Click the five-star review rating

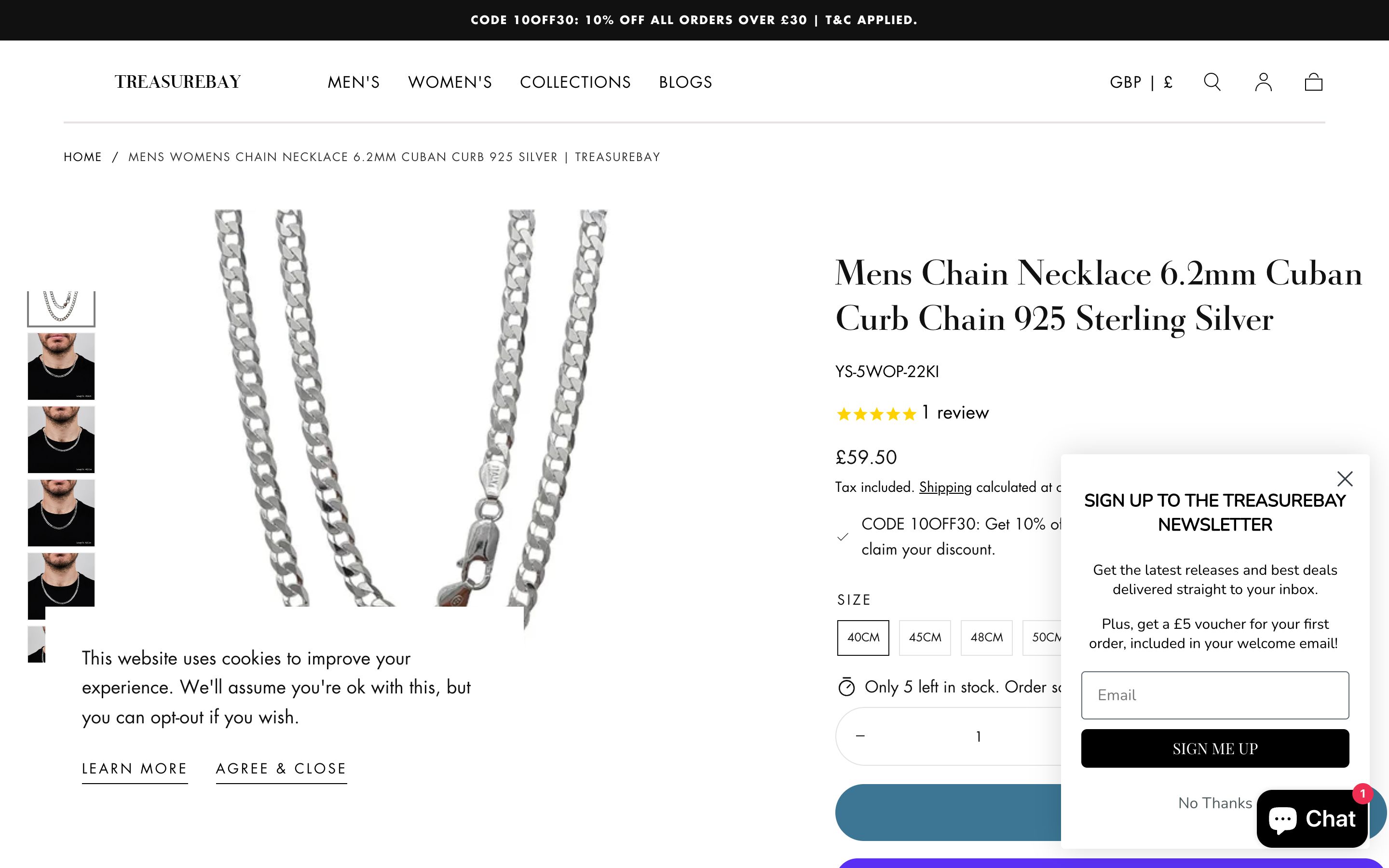pyautogui.click(x=876, y=413)
